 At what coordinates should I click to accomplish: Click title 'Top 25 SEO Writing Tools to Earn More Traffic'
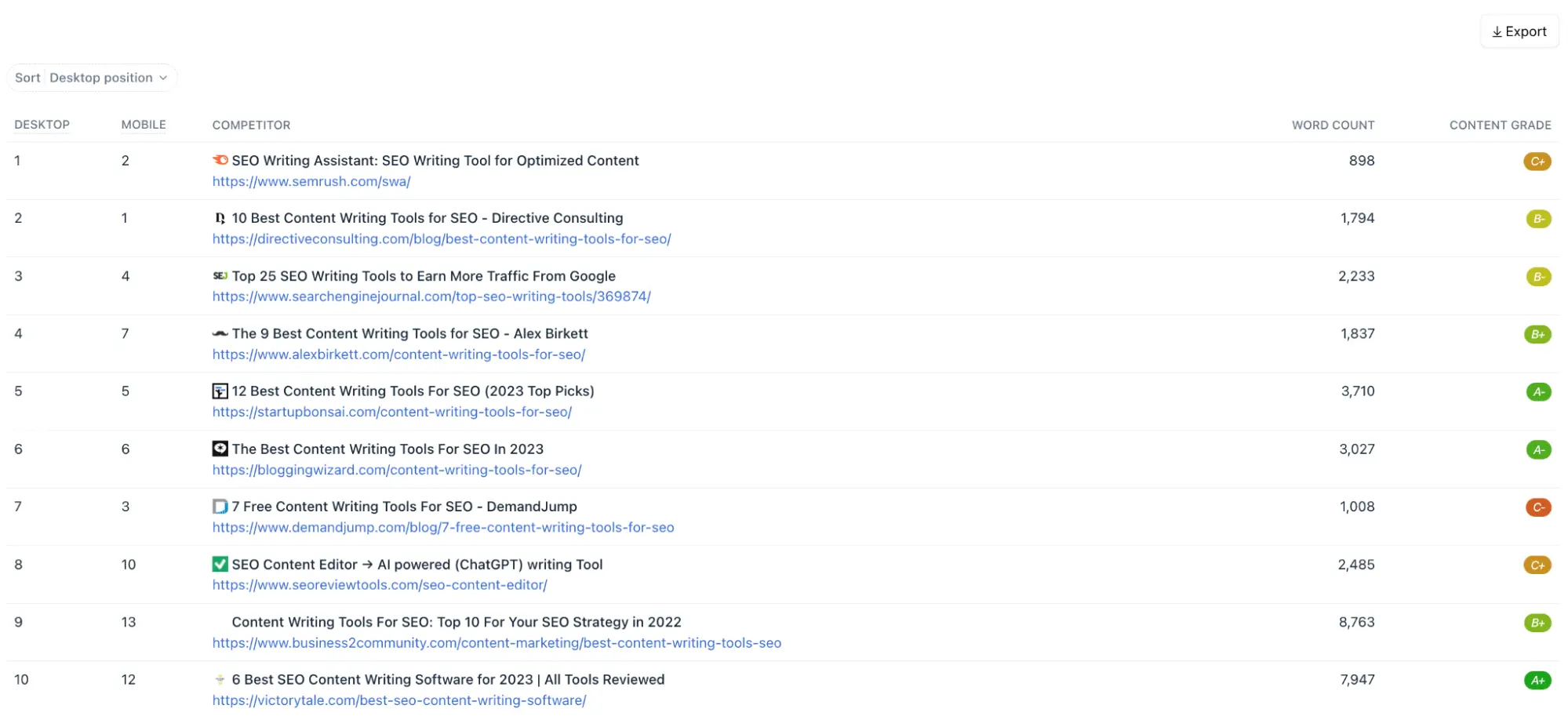[x=424, y=276]
